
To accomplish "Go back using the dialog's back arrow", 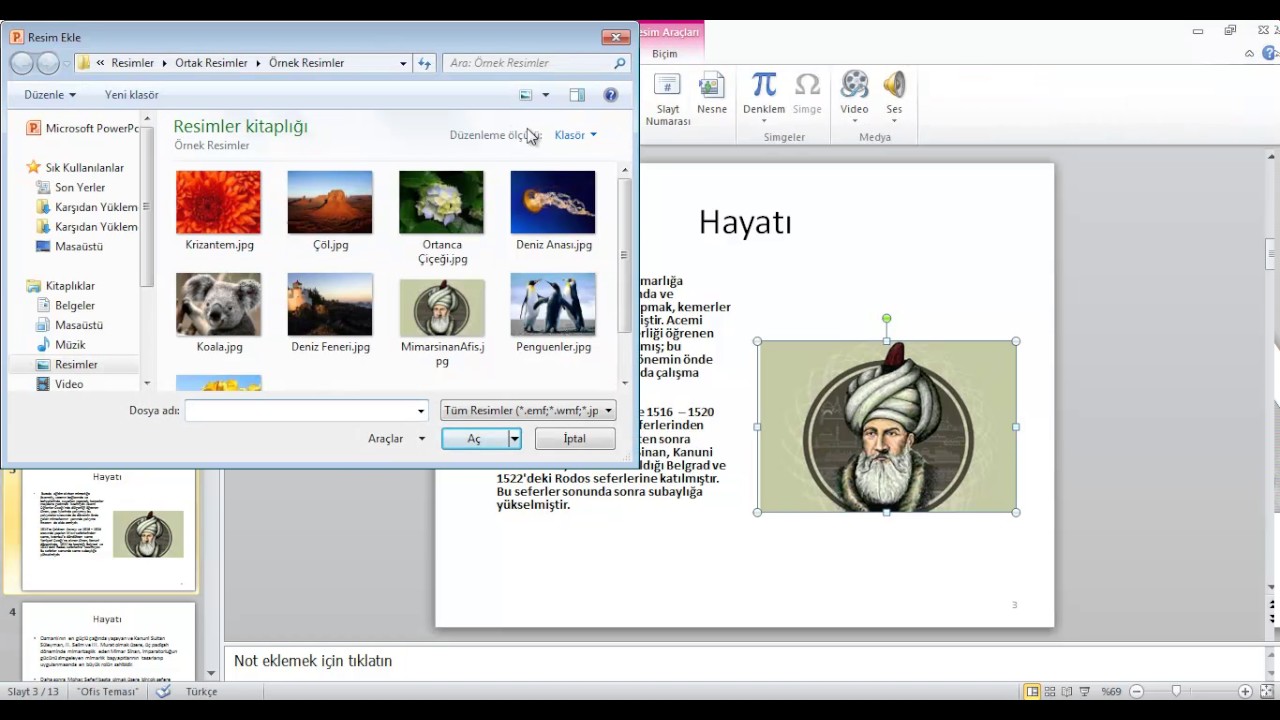I will click(x=21, y=63).
